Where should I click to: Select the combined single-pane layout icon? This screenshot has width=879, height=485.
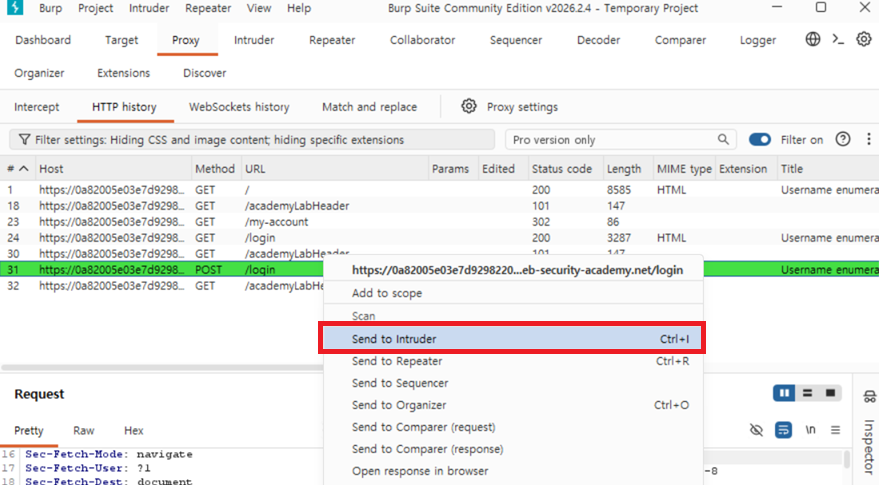(830, 393)
